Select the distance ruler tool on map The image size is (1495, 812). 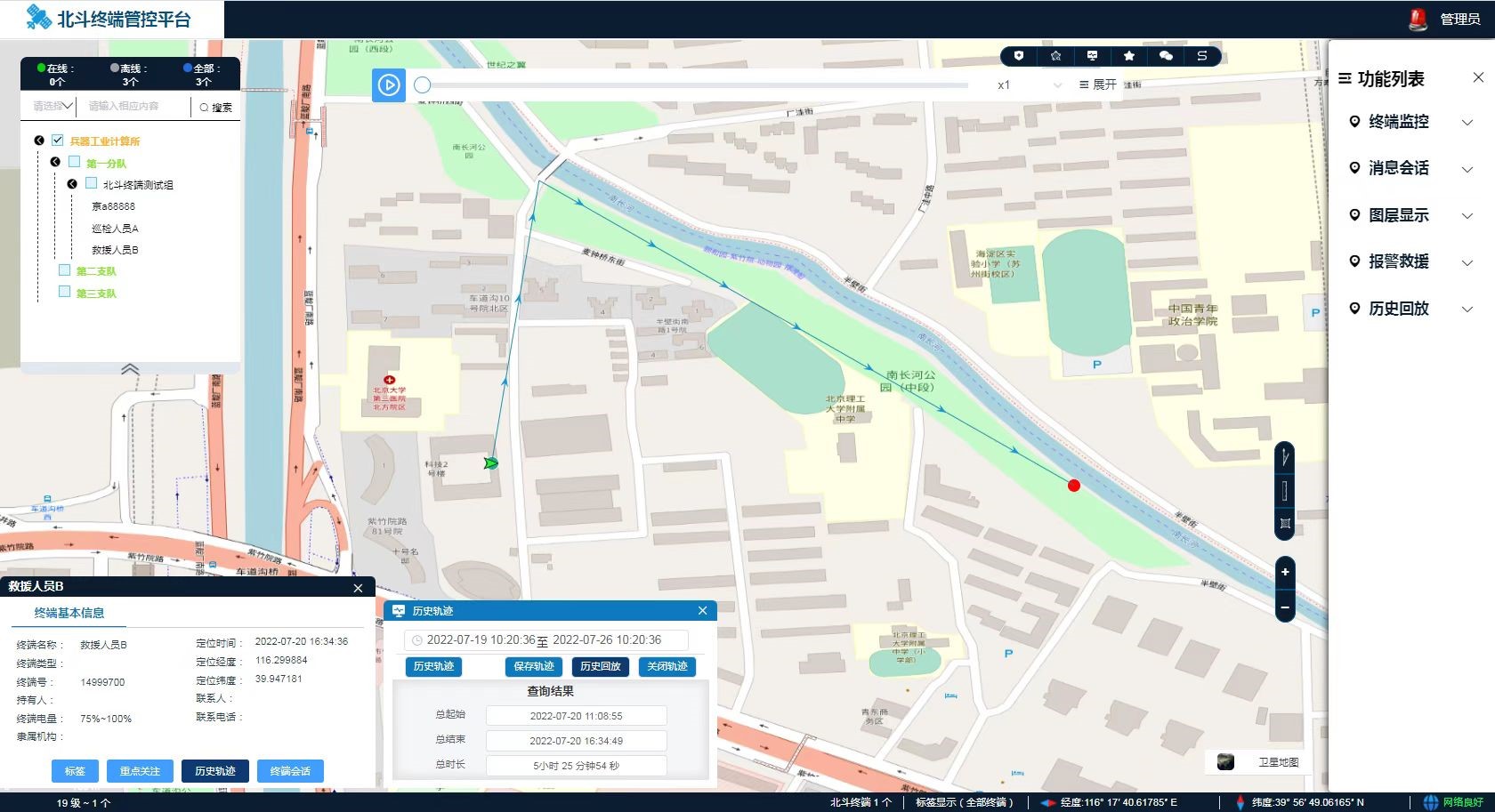click(x=1285, y=491)
